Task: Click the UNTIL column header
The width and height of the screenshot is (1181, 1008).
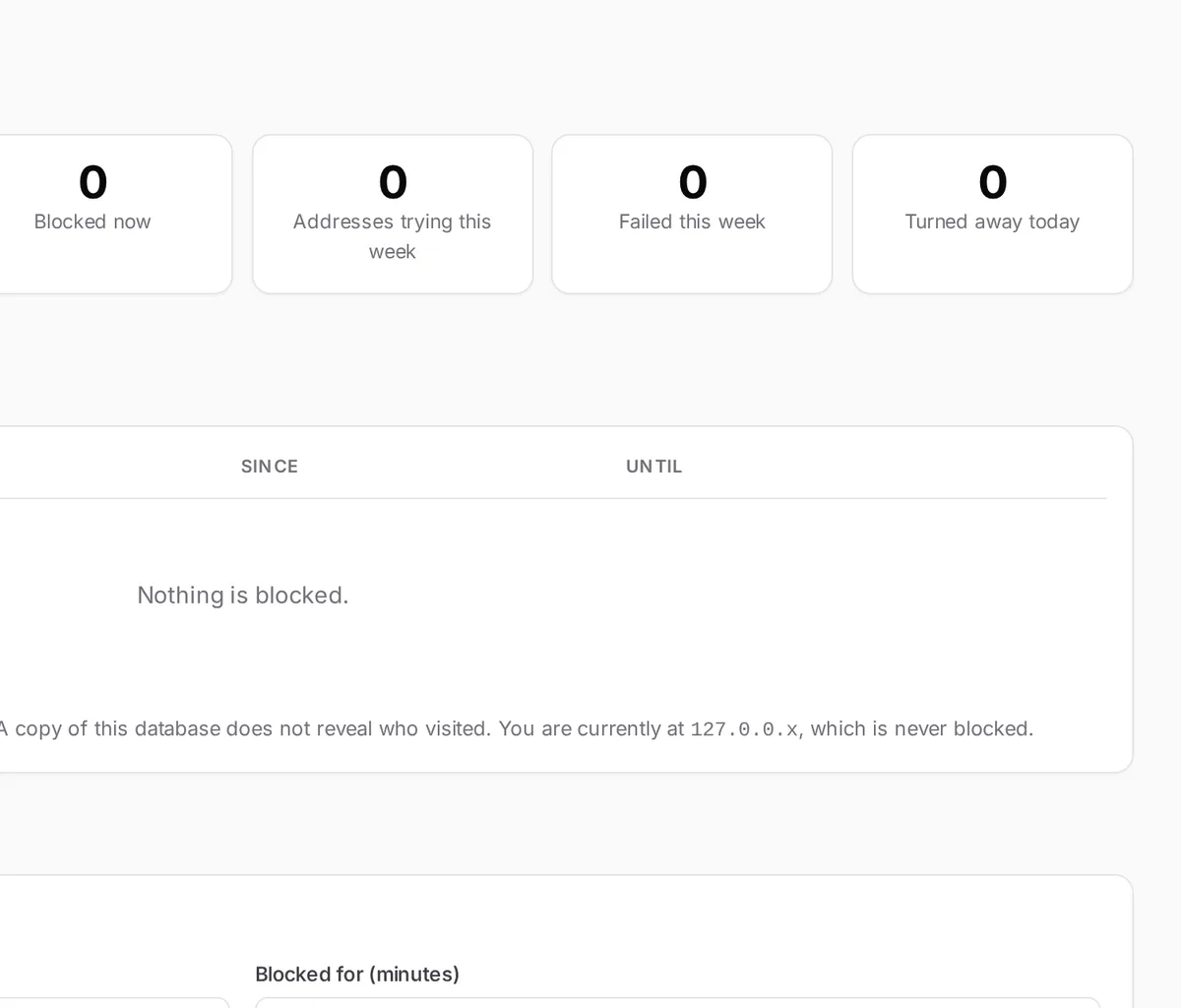Action: (654, 467)
